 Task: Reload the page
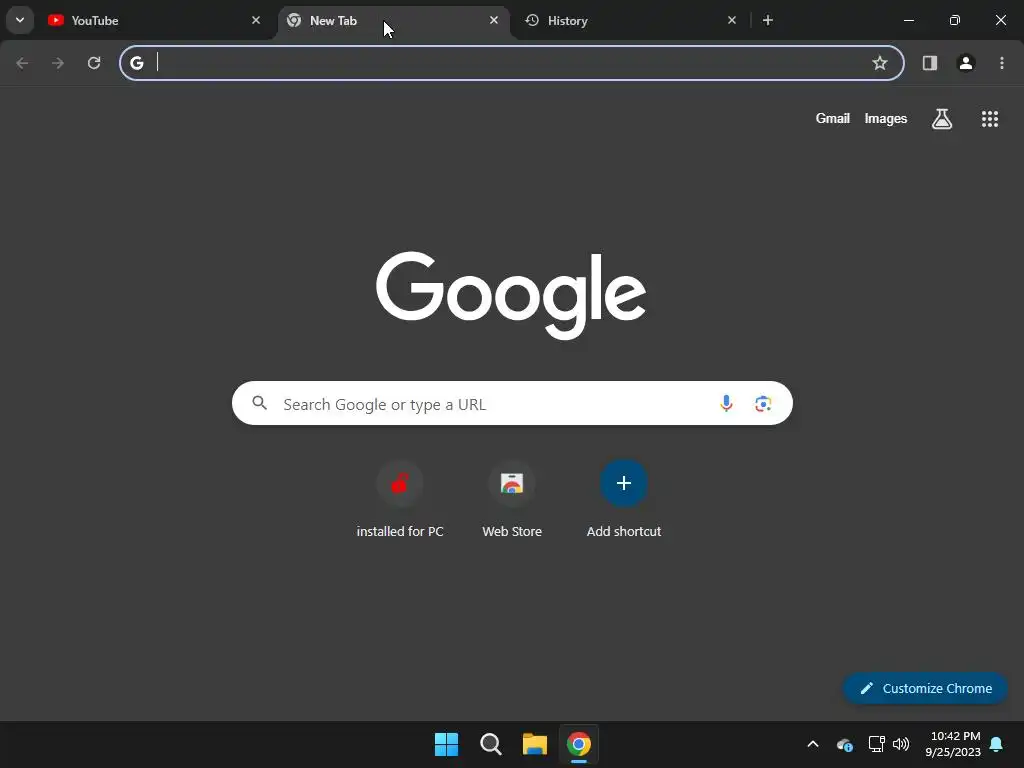[x=94, y=63]
